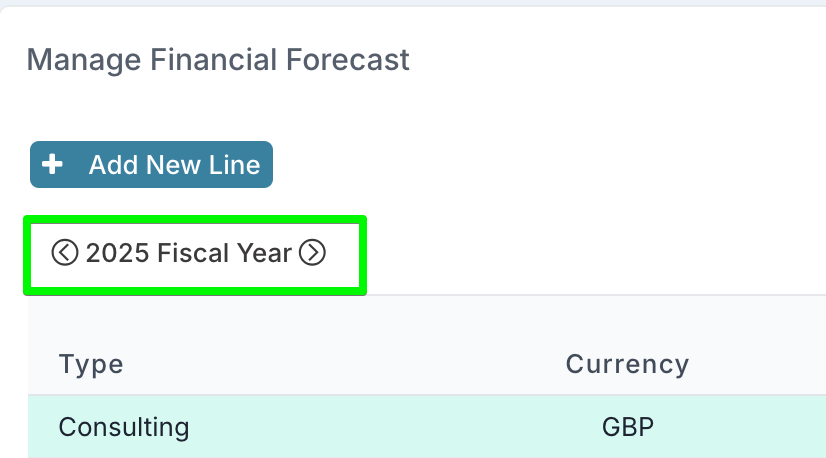
Task: Advance to the next fiscal year
Action: pos(312,252)
